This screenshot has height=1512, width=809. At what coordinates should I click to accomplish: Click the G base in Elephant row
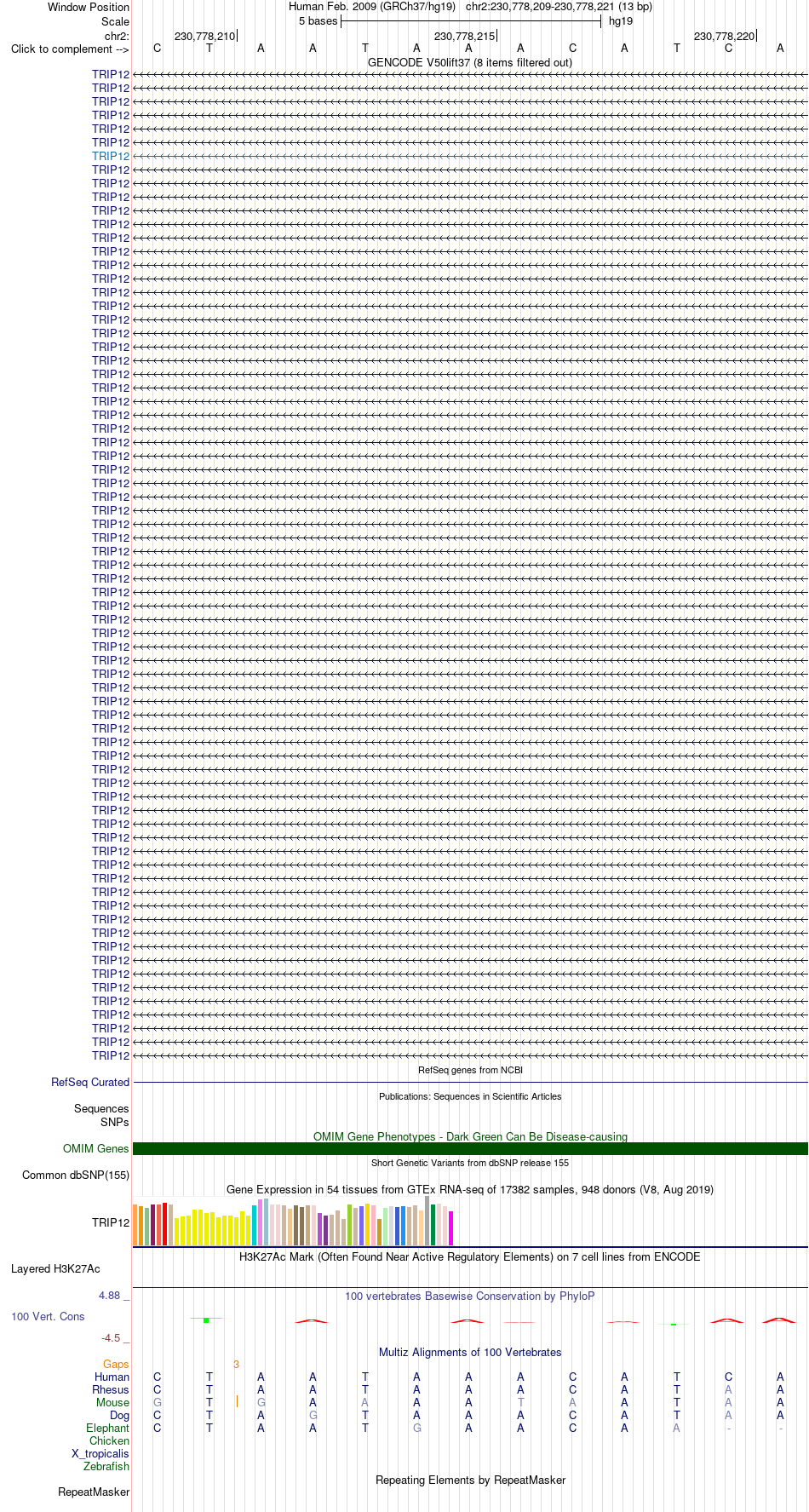(x=417, y=1429)
